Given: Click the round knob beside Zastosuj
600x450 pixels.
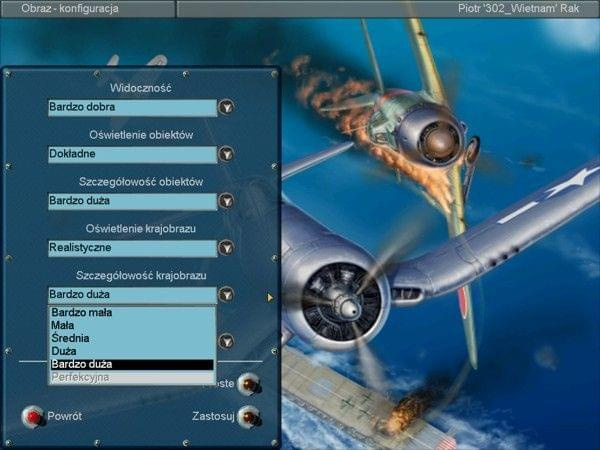Looking at the screenshot, I should point(249,416).
